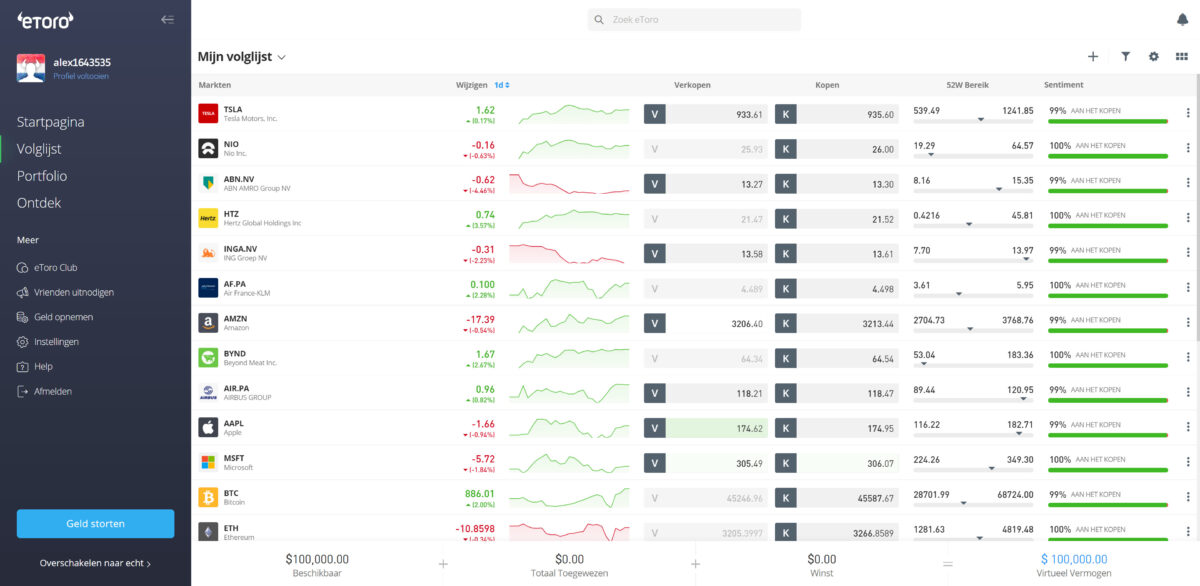The height and width of the screenshot is (586, 1200).
Task: Sort by Sentiment column header
Action: click(1063, 85)
